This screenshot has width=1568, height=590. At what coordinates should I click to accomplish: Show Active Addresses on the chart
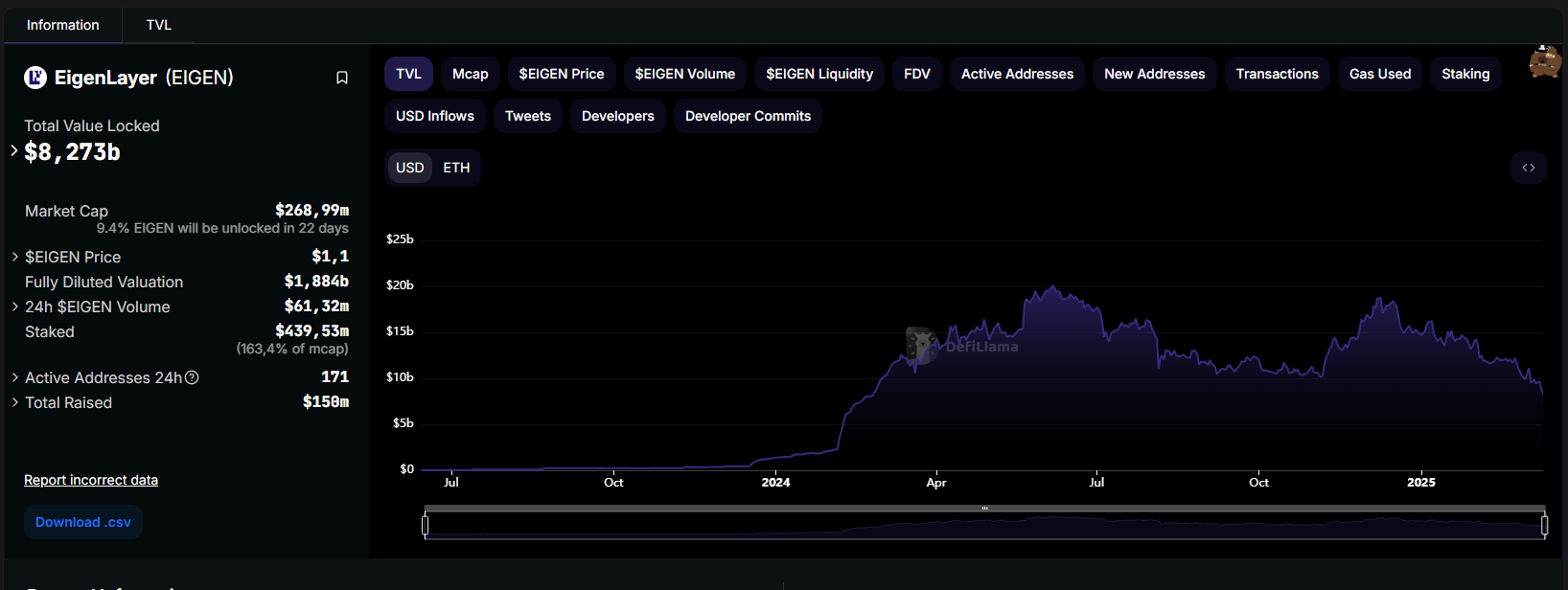(1018, 74)
